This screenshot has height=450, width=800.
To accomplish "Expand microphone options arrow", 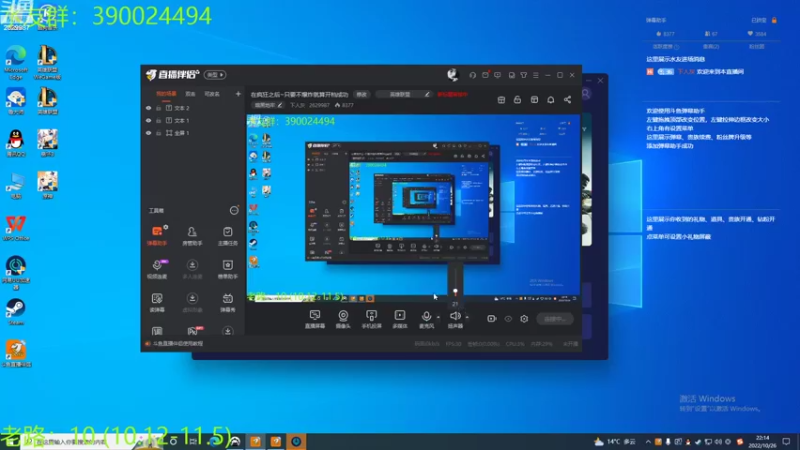I will (438, 317).
